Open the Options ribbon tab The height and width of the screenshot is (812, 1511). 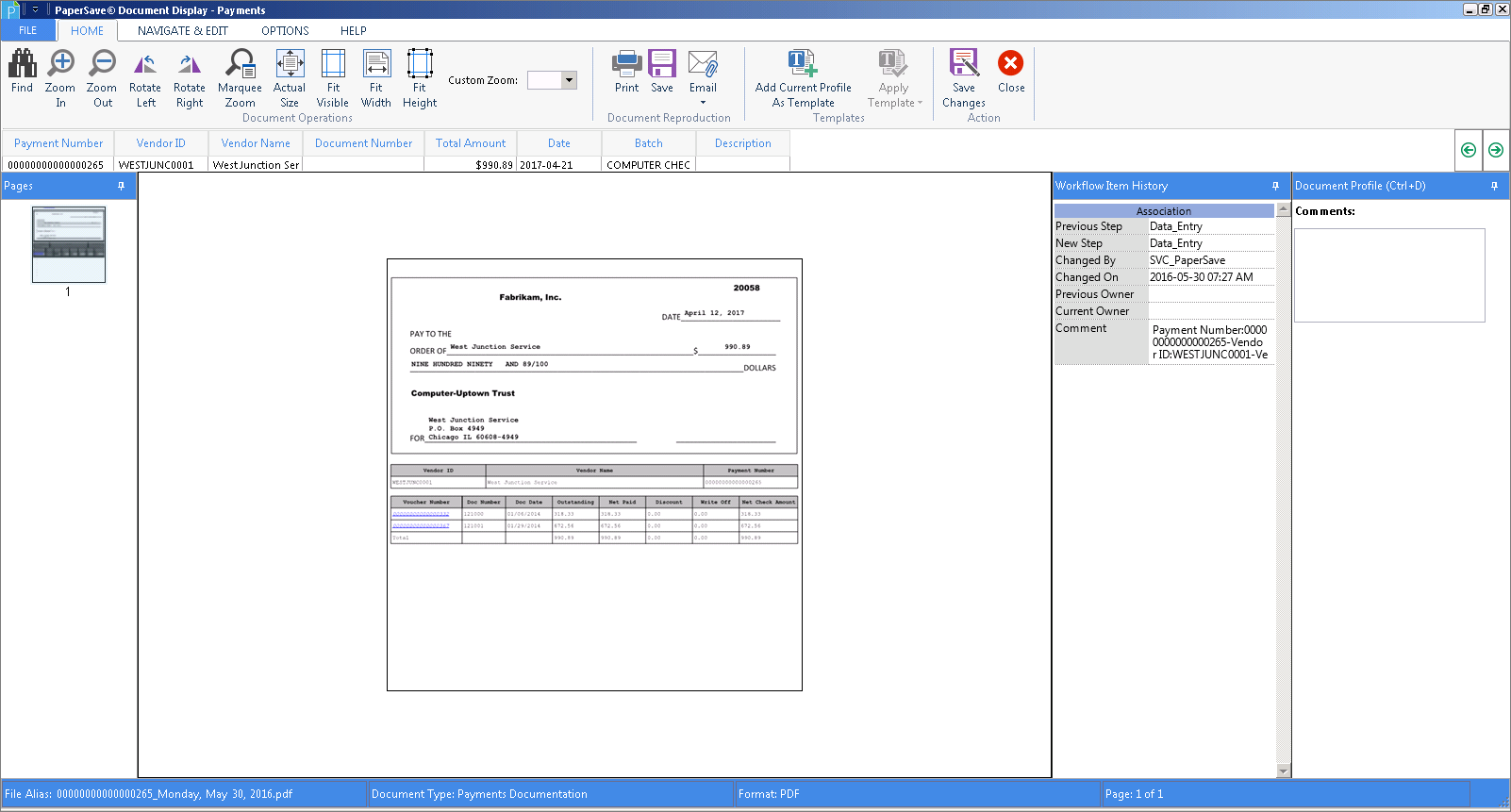click(285, 31)
